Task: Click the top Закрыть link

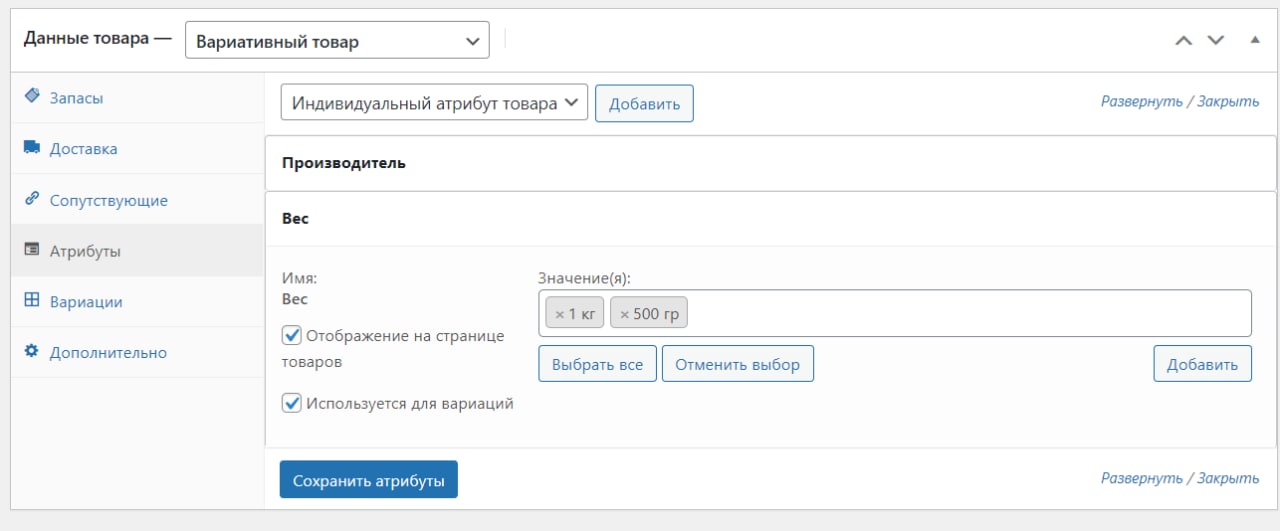Action: click(x=1229, y=101)
